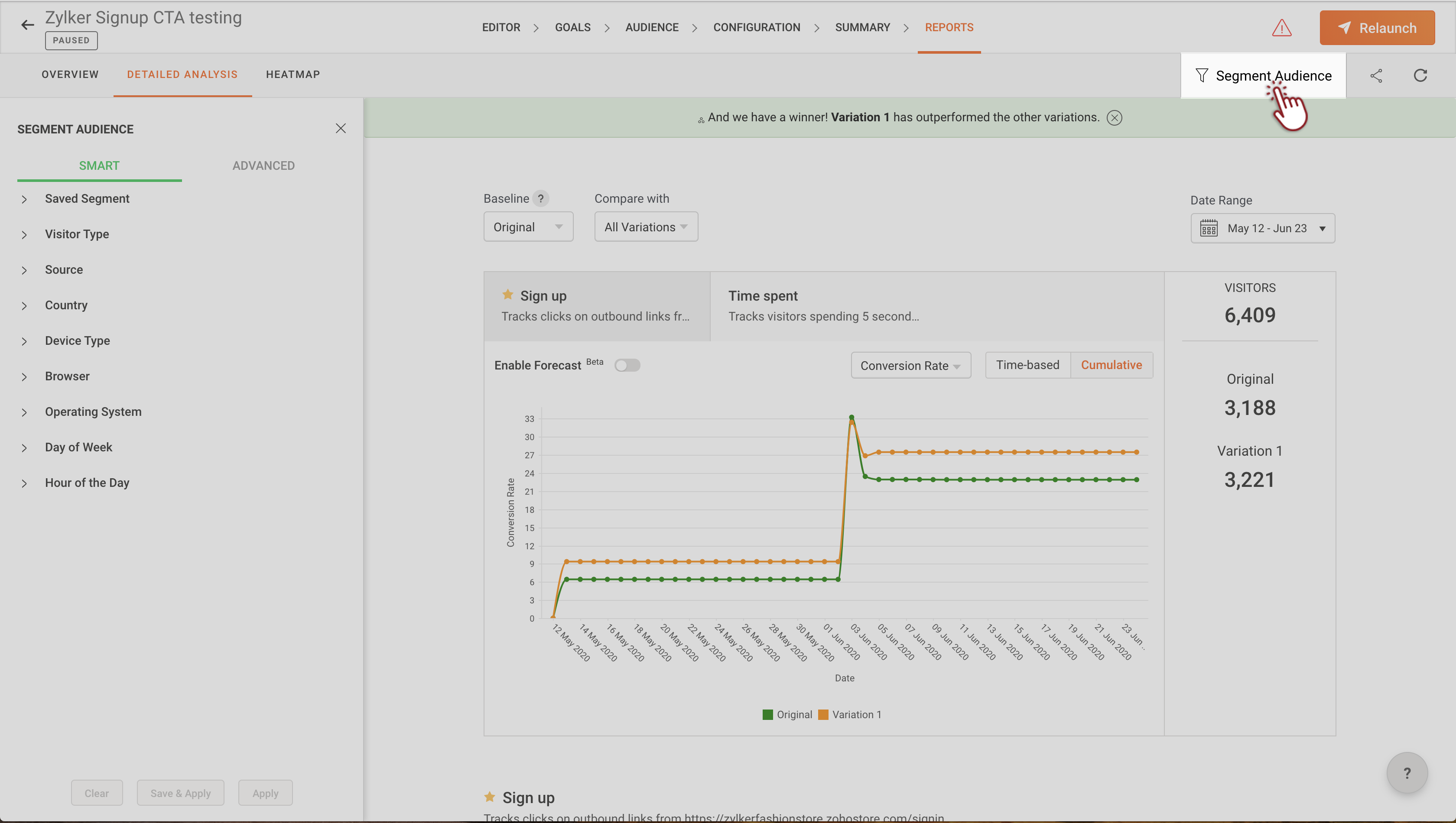Click the Date Range calendar icon

point(1208,228)
